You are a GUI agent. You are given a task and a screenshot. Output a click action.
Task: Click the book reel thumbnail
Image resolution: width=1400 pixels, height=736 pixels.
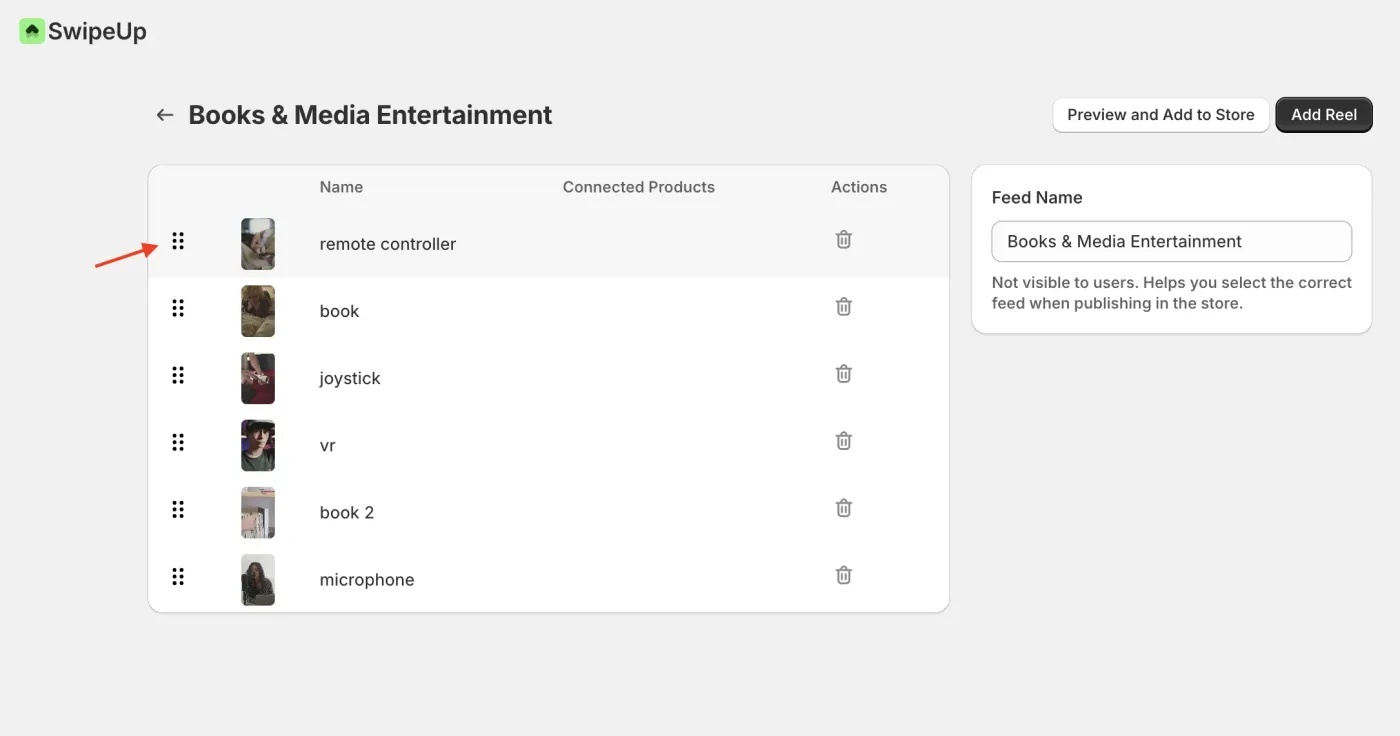258,311
